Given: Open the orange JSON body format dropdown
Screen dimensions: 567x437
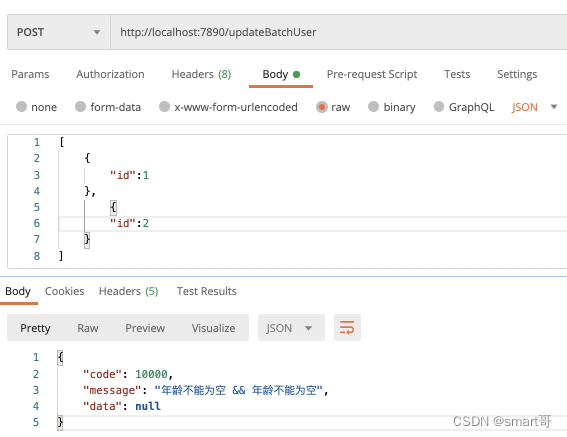Looking at the screenshot, I should point(534,107).
